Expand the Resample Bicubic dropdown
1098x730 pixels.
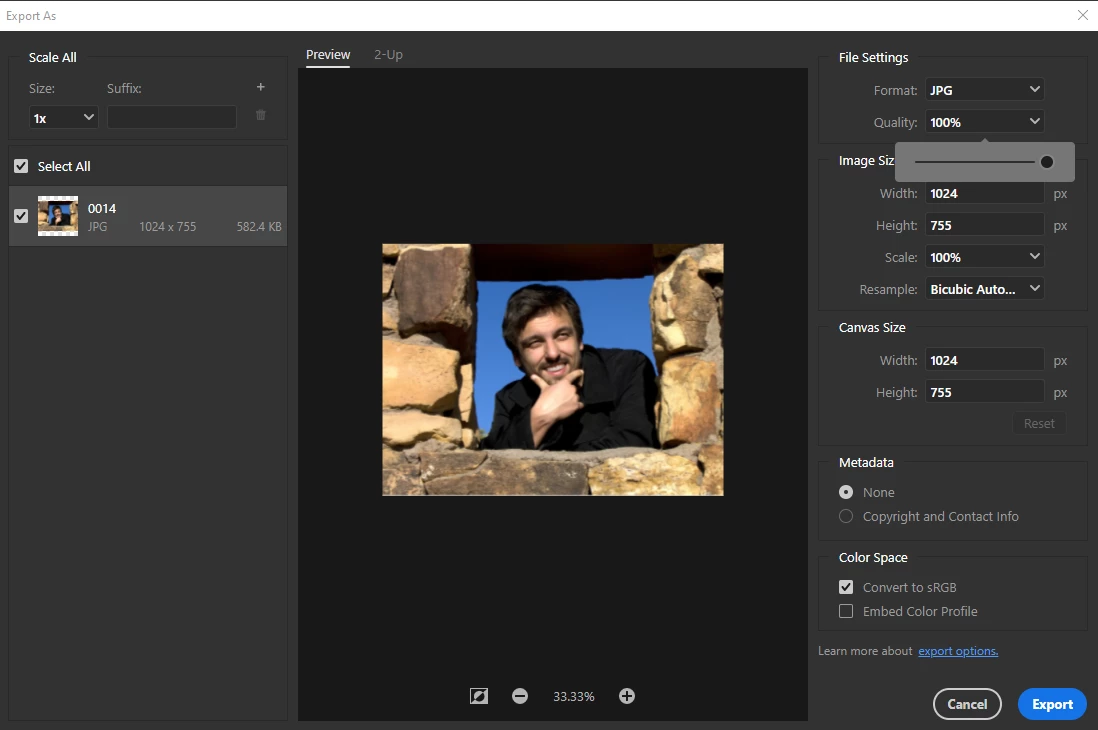click(x=984, y=289)
